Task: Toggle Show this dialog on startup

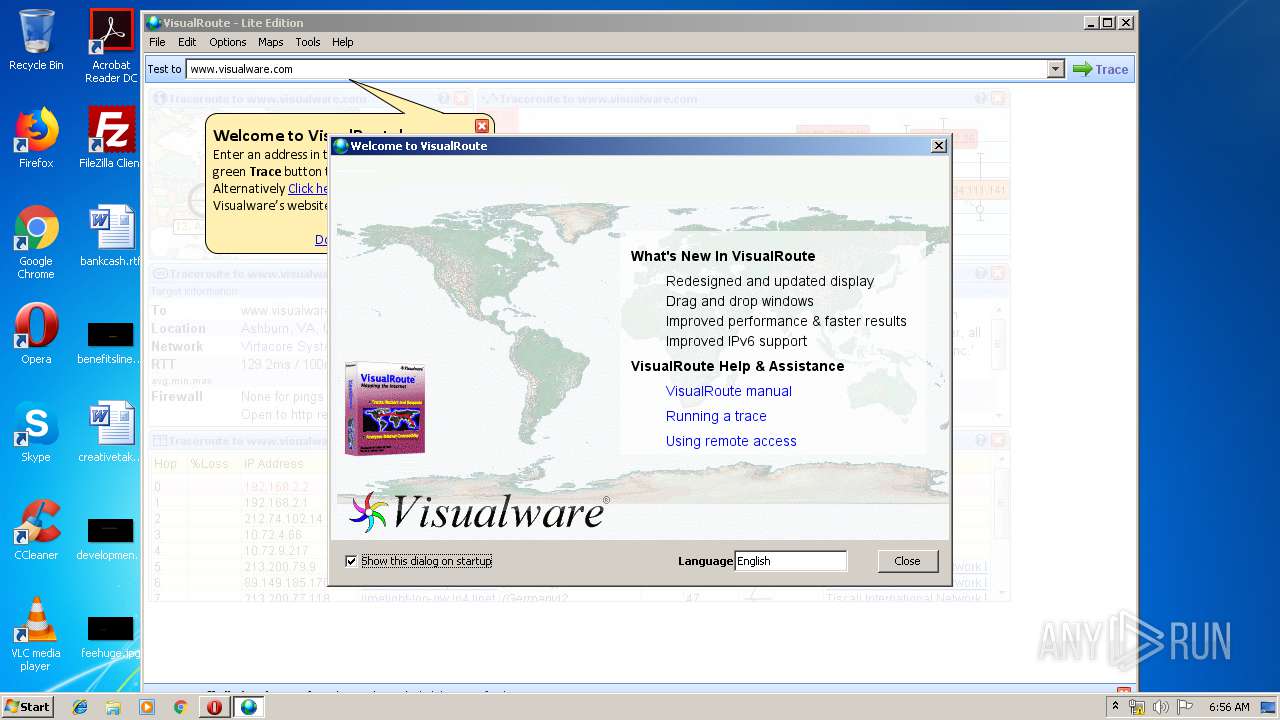Action: (x=351, y=561)
